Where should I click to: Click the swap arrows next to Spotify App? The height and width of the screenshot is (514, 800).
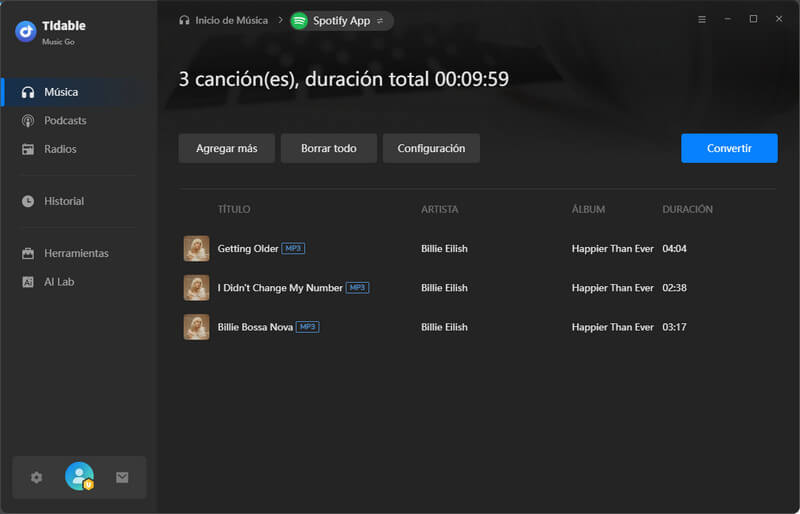[380, 21]
